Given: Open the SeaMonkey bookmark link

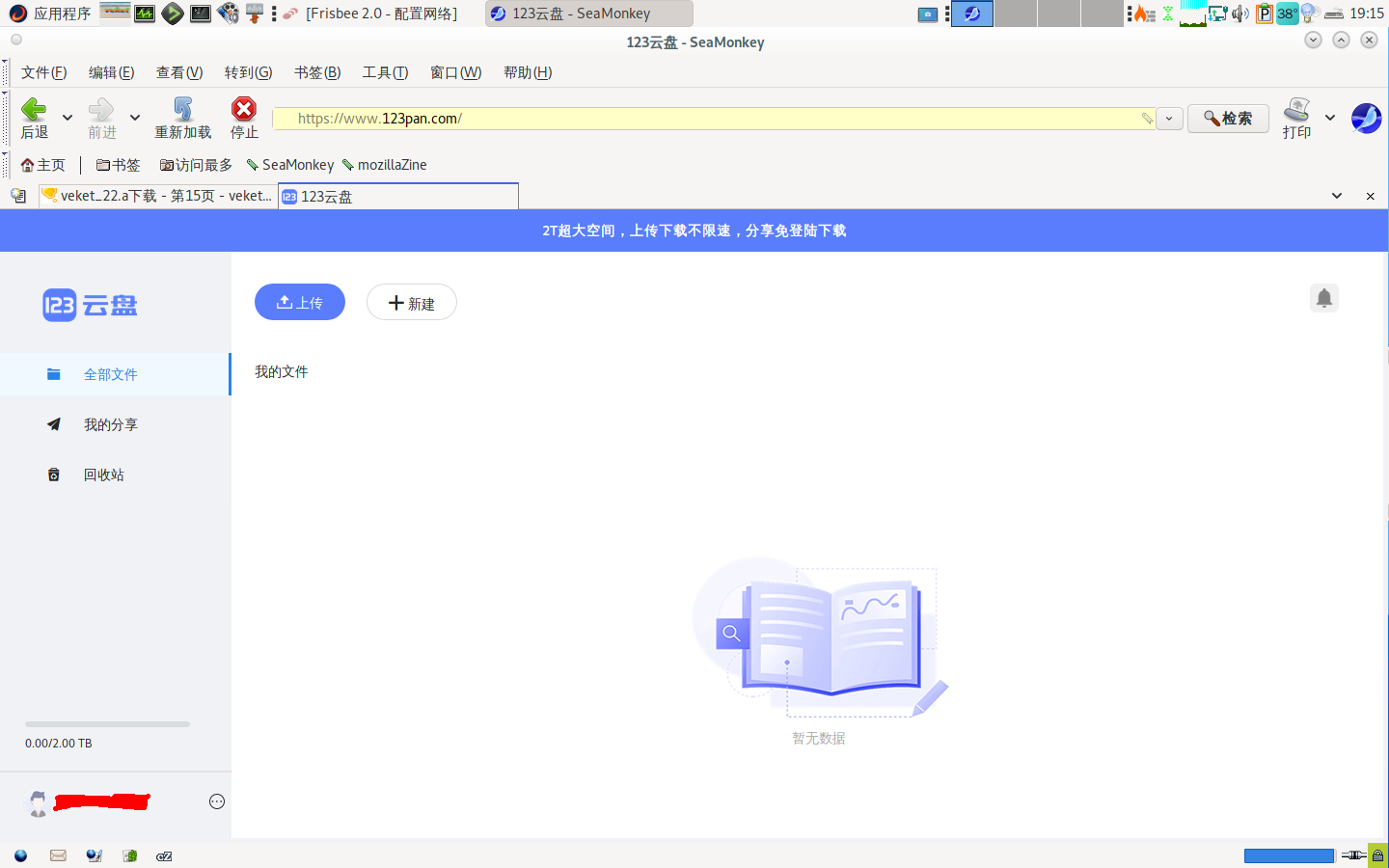Looking at the screenshot, I should (290, 165).
